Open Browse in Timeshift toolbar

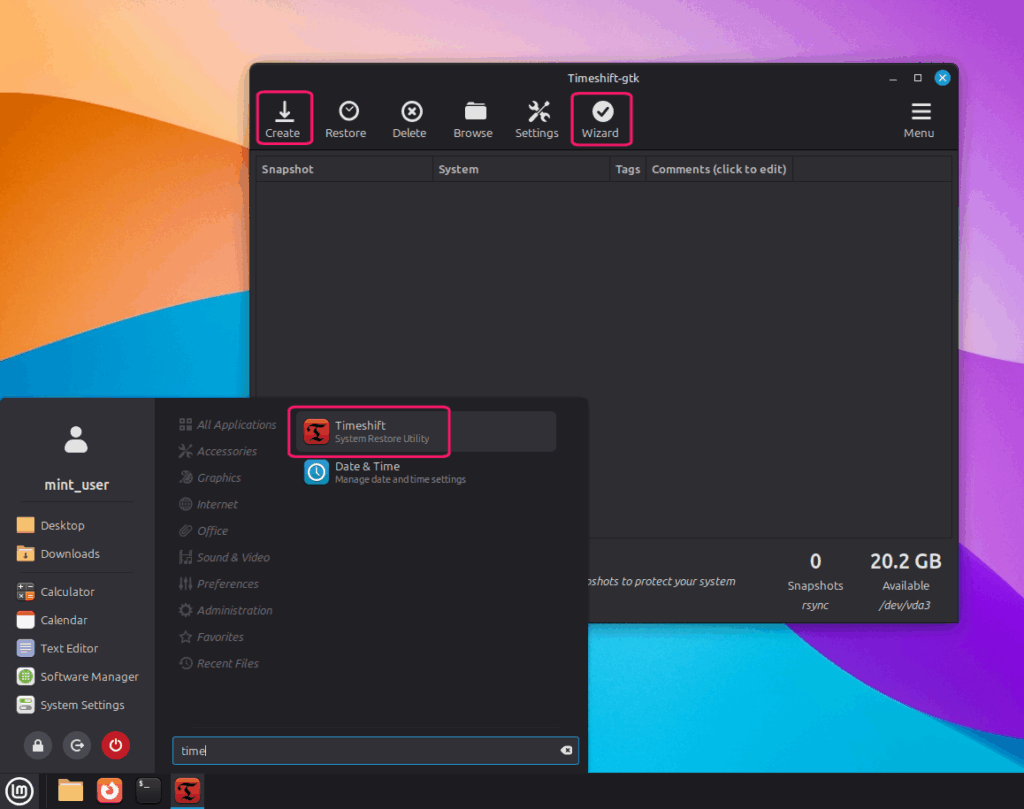click(x=473, y=119)
